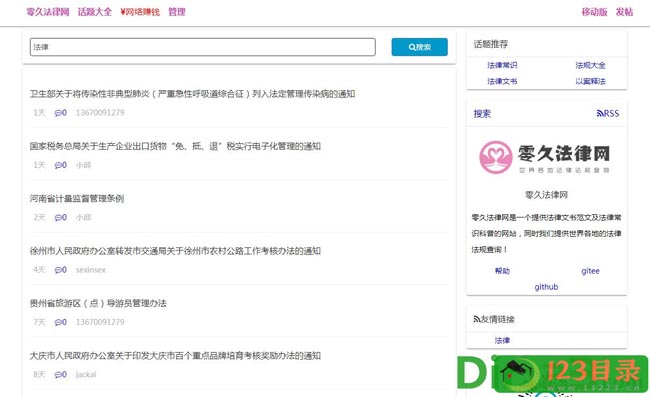Click comment icon on 国家税务总局 post

[x=61, y=165]
